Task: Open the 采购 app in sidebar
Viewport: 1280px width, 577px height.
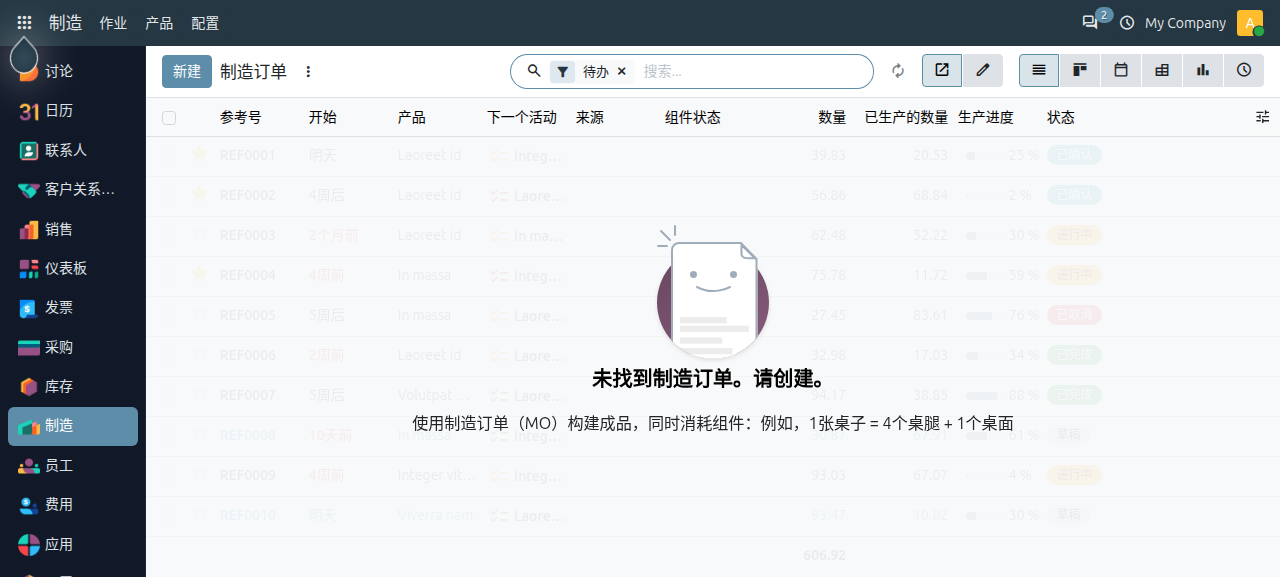Action: (x=73, y=347)
